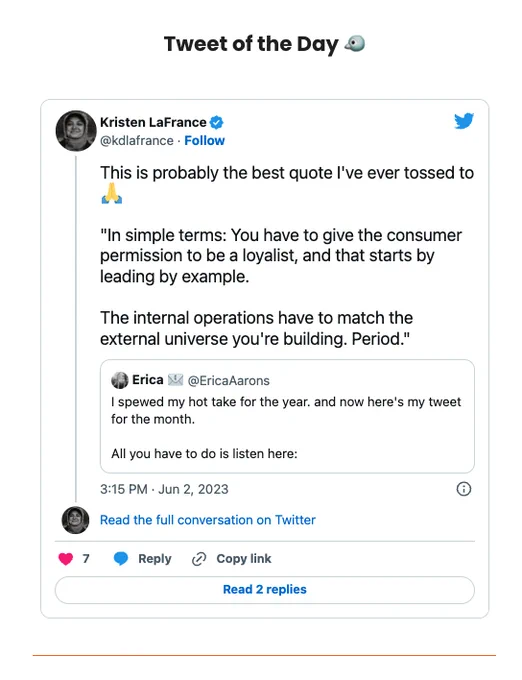Click the Twitter bird logo
Viewport: 522px width, 680px height.
[463, 121]
